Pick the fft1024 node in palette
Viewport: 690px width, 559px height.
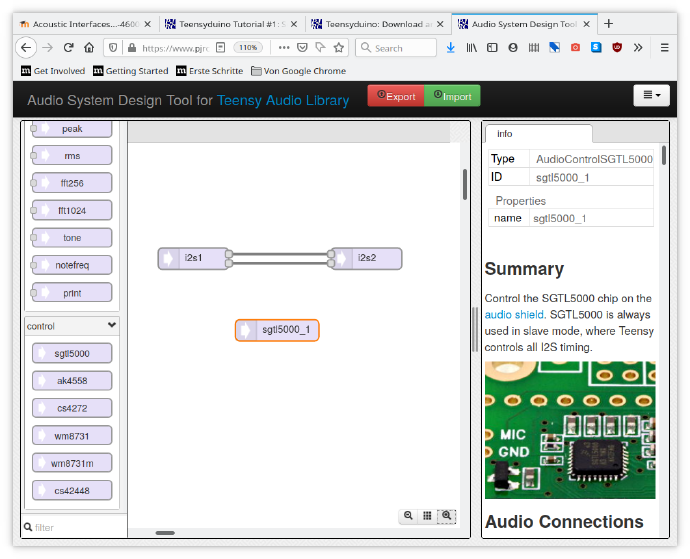72,210
